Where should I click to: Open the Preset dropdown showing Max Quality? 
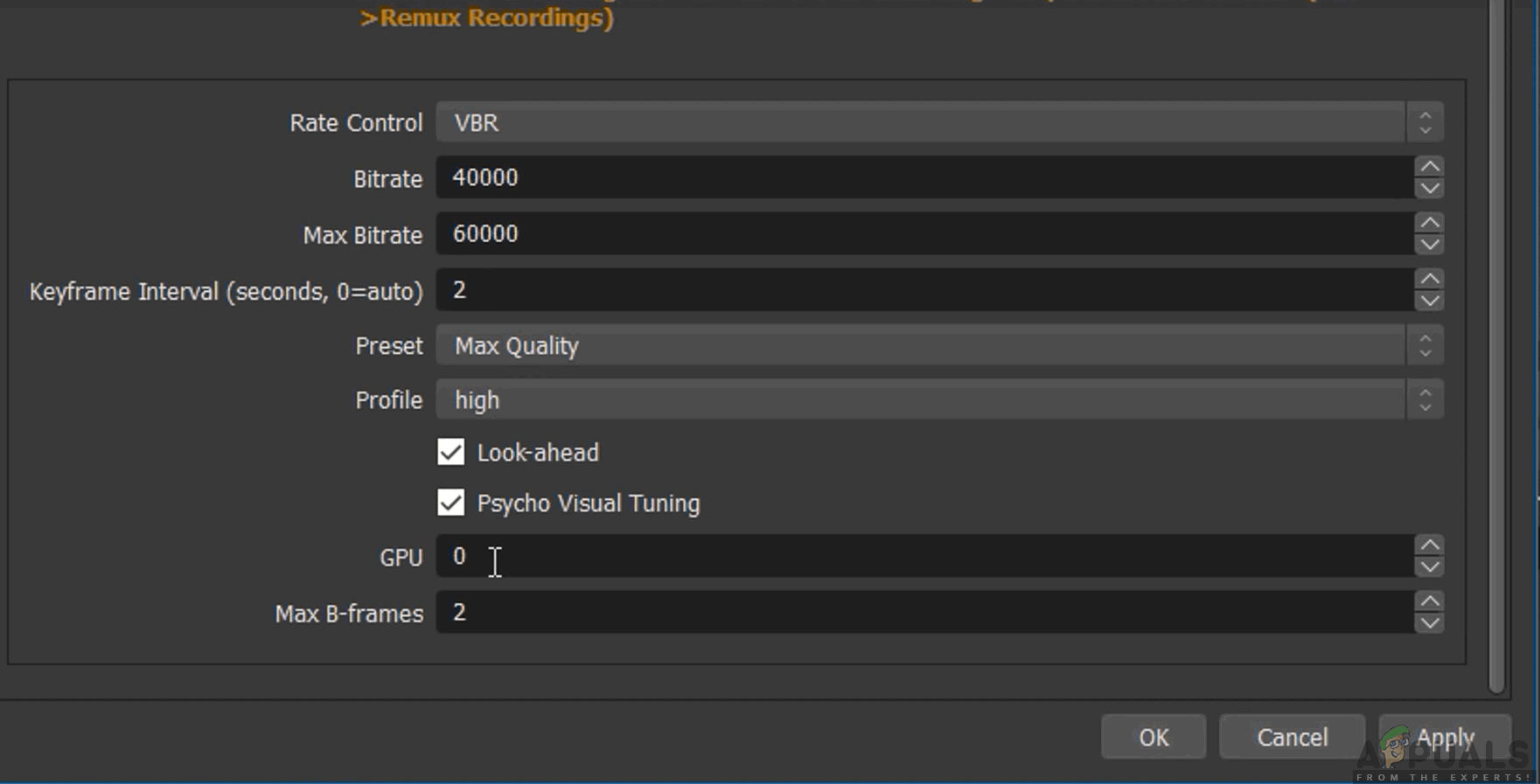click(939, 345)
